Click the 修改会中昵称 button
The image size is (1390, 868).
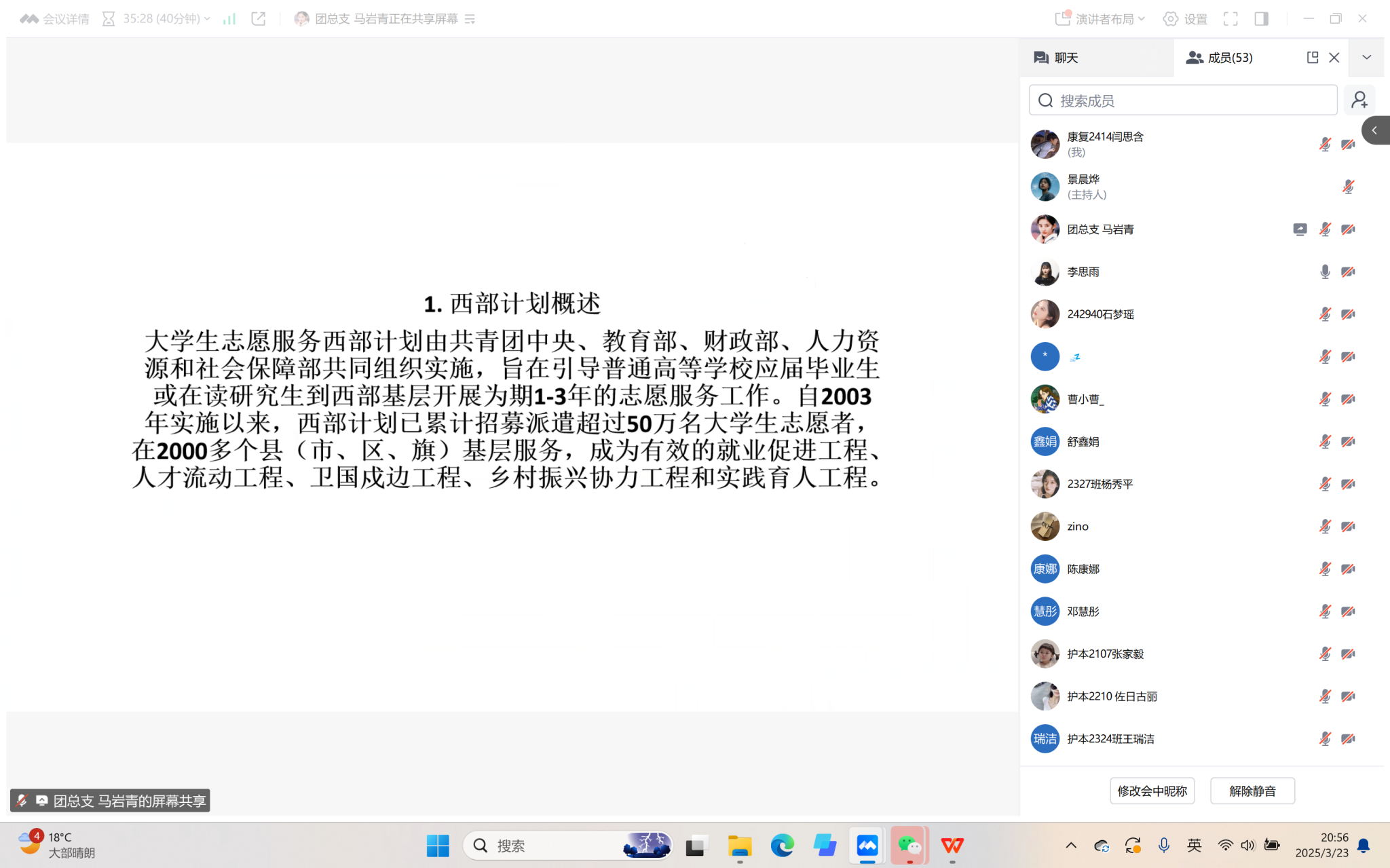pyautogui.click(x=1152, y=791)
